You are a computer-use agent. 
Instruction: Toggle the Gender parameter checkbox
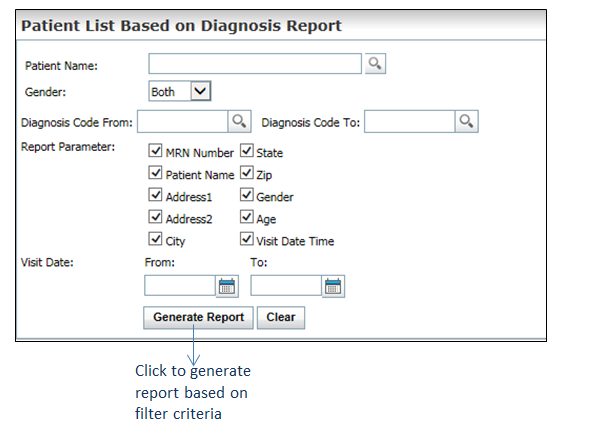tap(247, 195)
